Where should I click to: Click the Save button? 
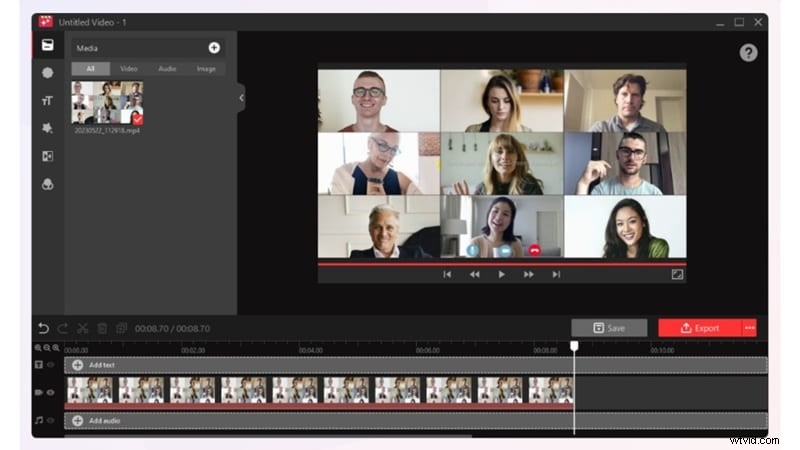[609, 328]
